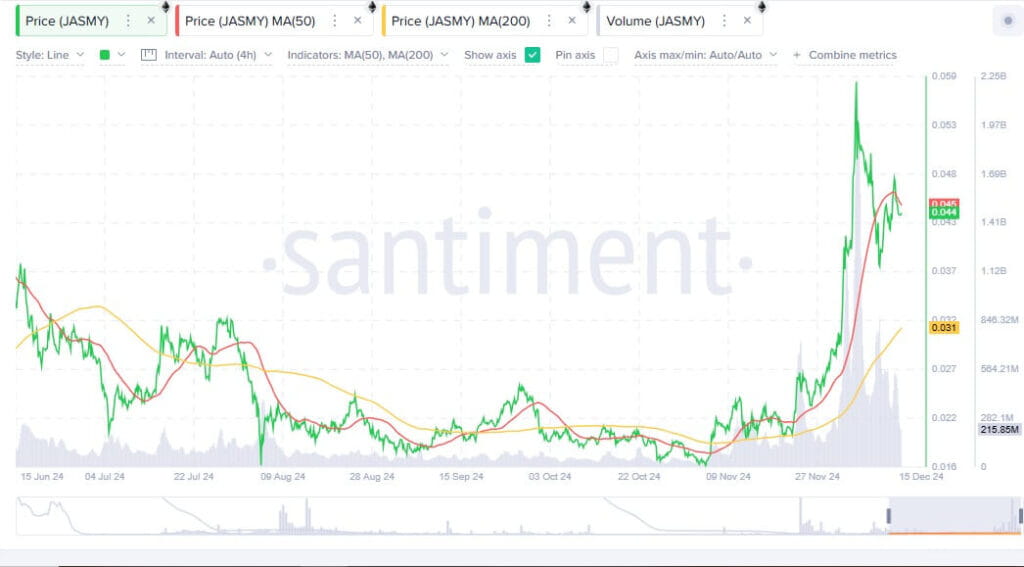Open the green line color swatch
This screenshot has height=567, width=1024.
click(104, 55)
